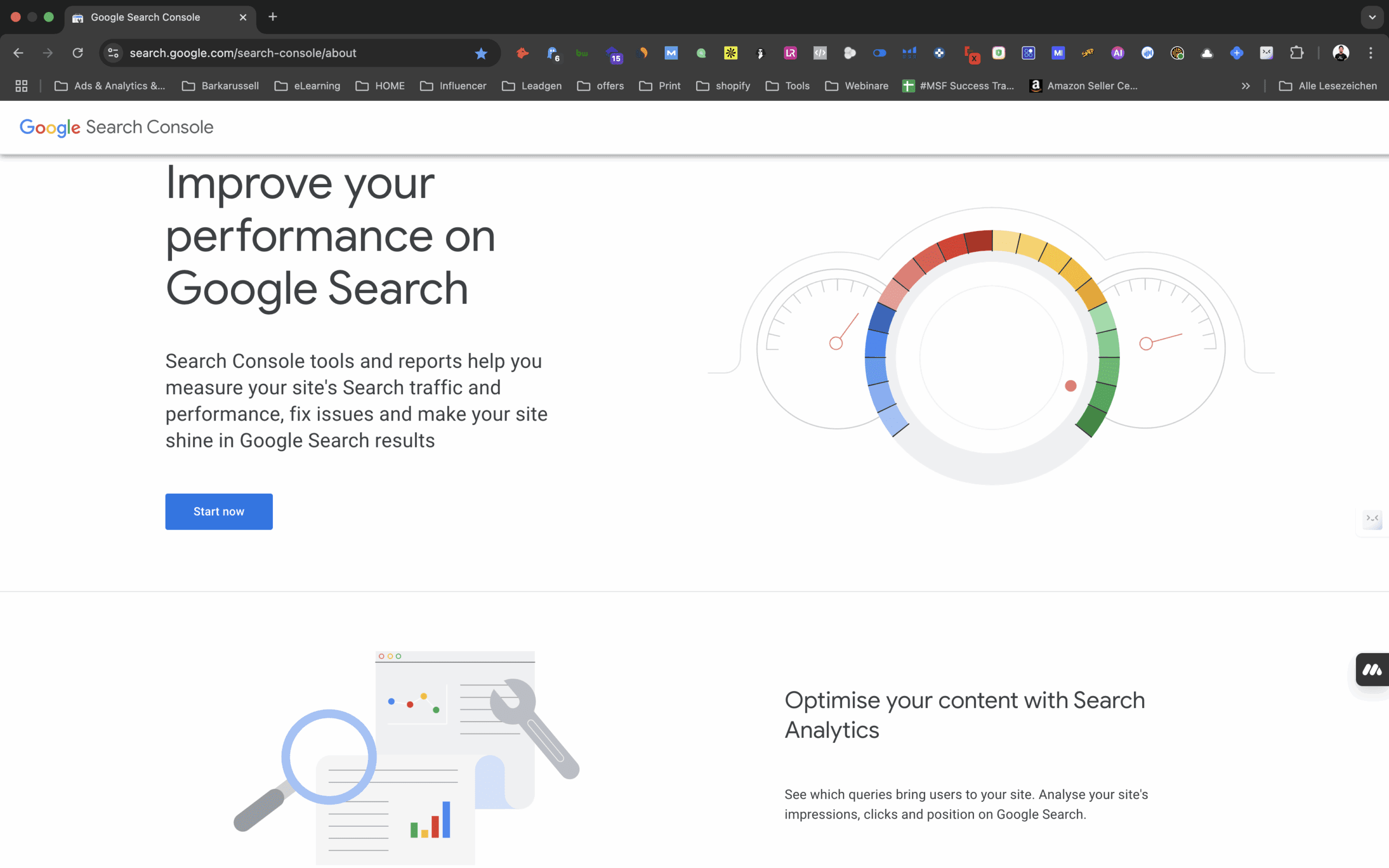1389x868 pixels.
Task: Click the Start now button
Action: [x=219, y=511]
